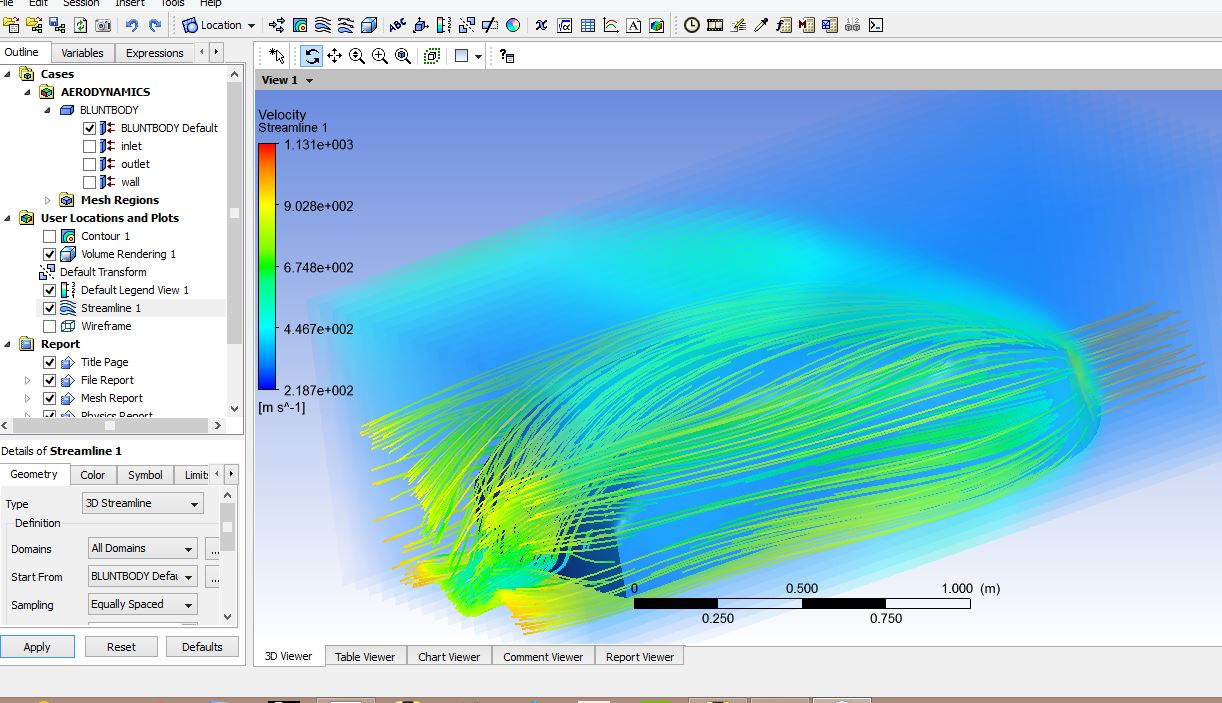This screenshot has height=703, width=1222.
Task: Switch to the Expressions tab
Action: [154, 53]
